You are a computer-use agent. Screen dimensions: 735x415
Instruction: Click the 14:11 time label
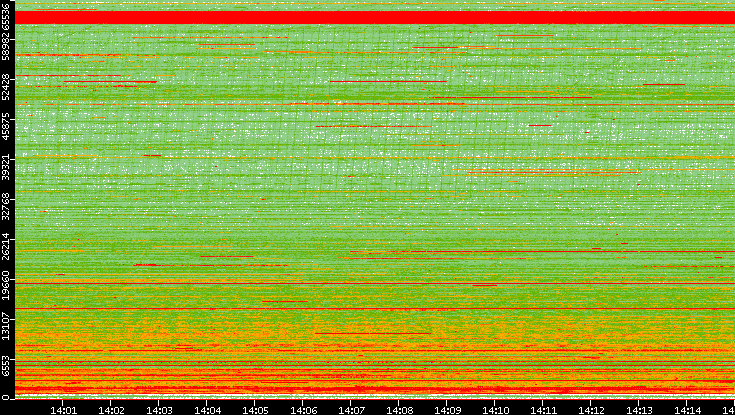click(x=543, y=410)
